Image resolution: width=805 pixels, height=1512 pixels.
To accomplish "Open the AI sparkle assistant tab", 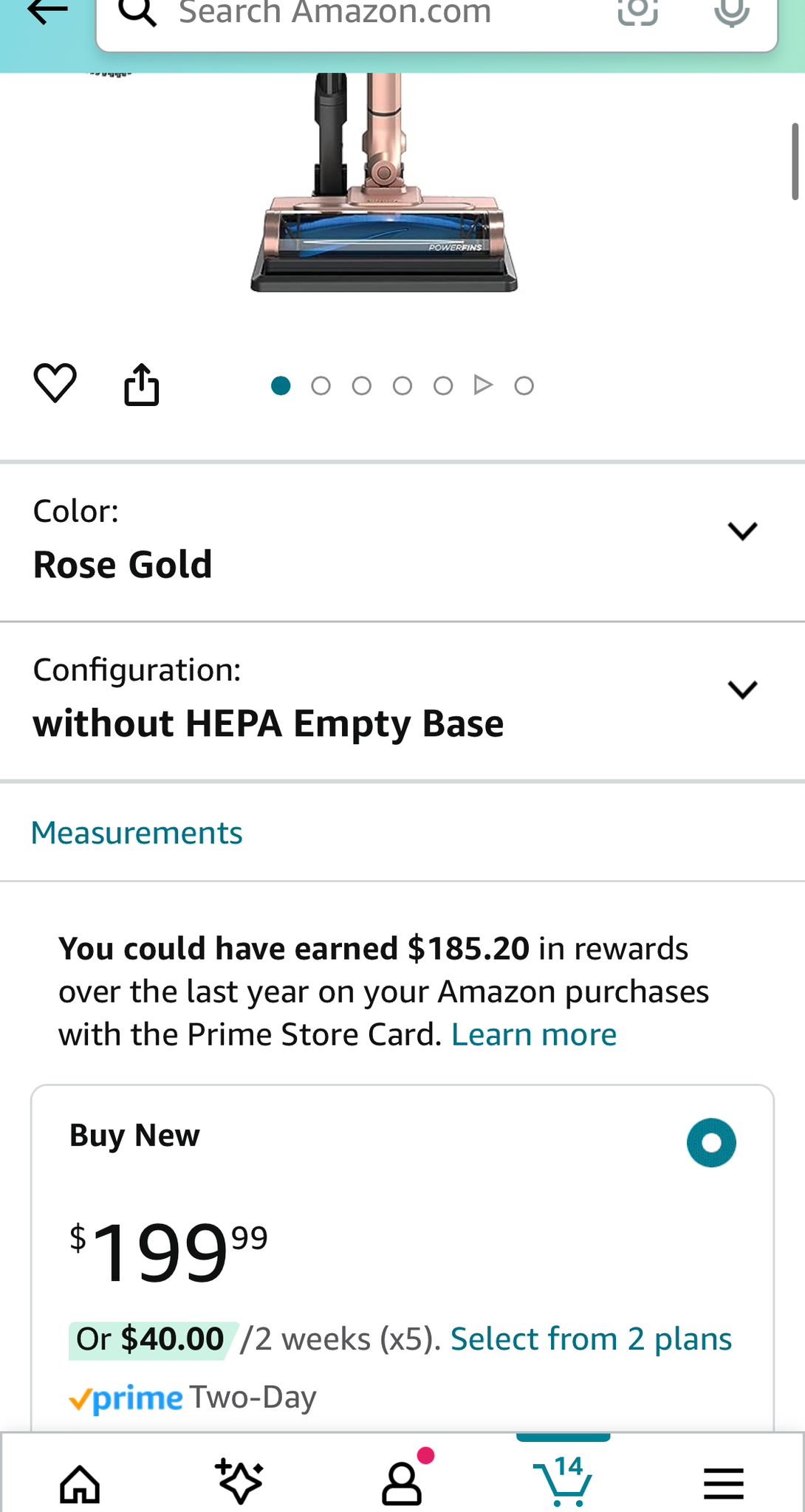I will pos(239,1482).
